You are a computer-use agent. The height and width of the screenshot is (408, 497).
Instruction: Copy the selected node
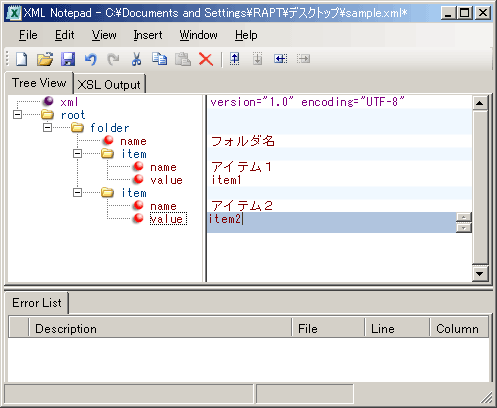pos(160,59)
